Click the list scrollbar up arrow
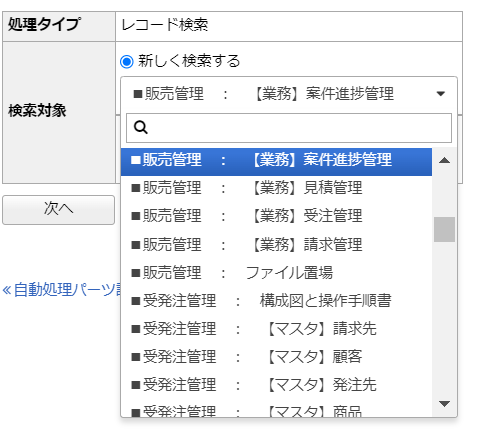The image size is (483, 430). (444, 161)
